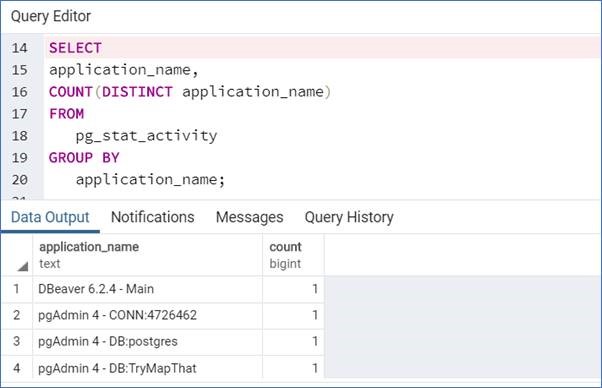Click the application_name column header
This screenshot has width=602, height=388.
pos(147,255)
